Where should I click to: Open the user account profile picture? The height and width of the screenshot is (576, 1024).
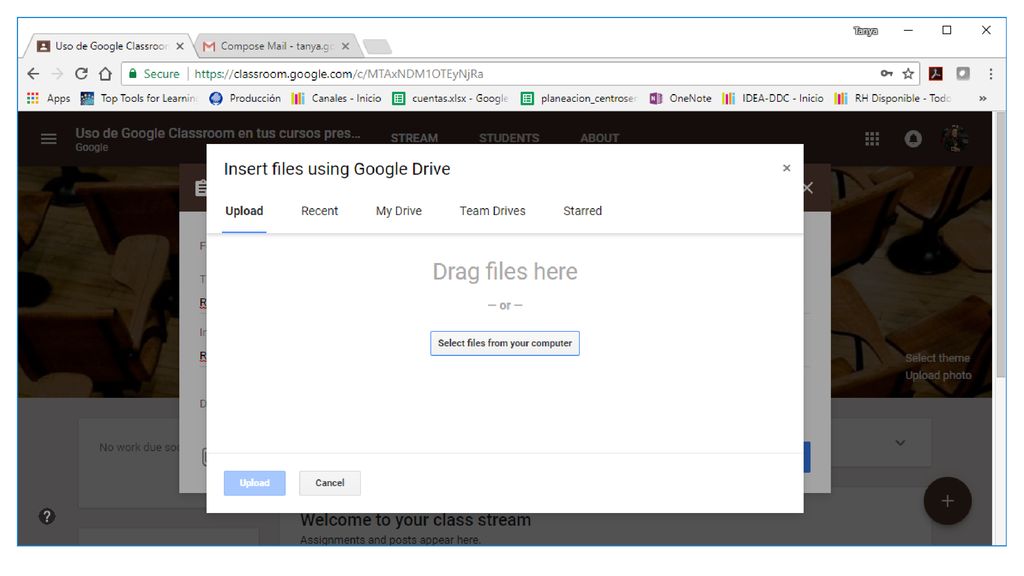click(955, 138)
